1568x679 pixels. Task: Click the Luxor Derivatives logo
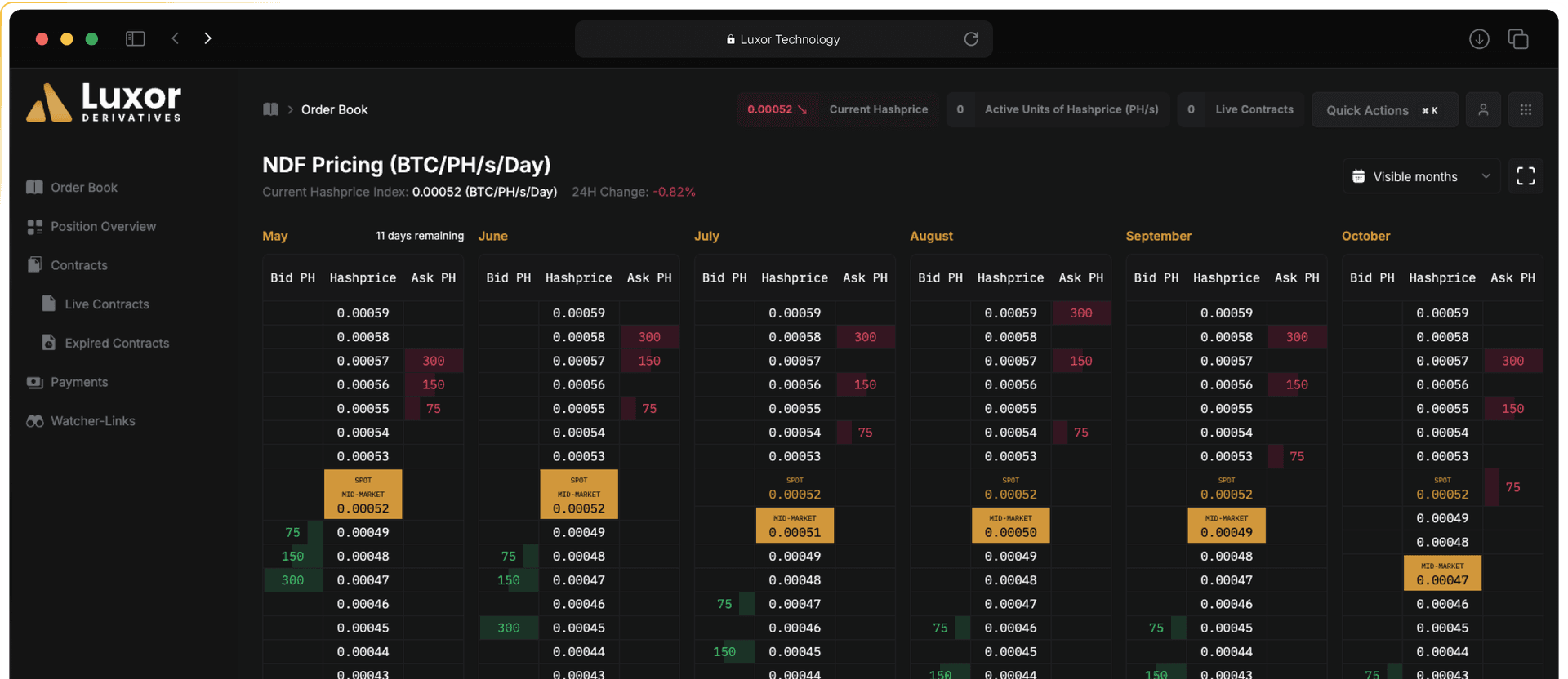click(x=104, y=103)
